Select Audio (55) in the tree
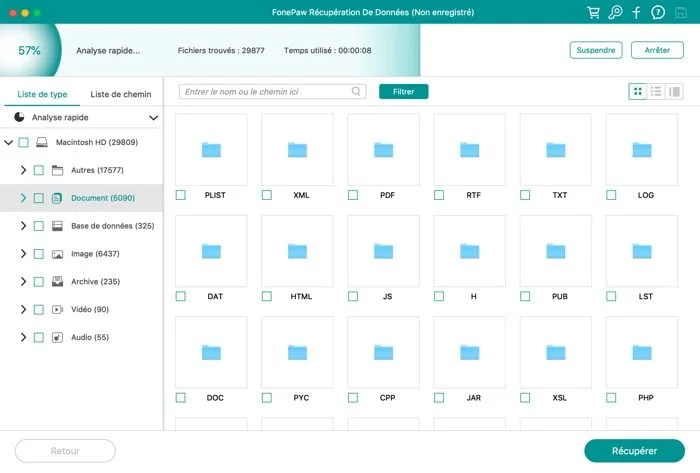Image resolution: width=700 pixels, height=473 pixels. pyautogui.click(x=90, y=337)
